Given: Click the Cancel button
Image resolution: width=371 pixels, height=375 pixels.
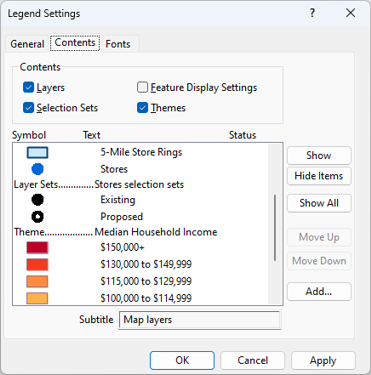Looking at the screenshot, I should [x=252, y=360].
